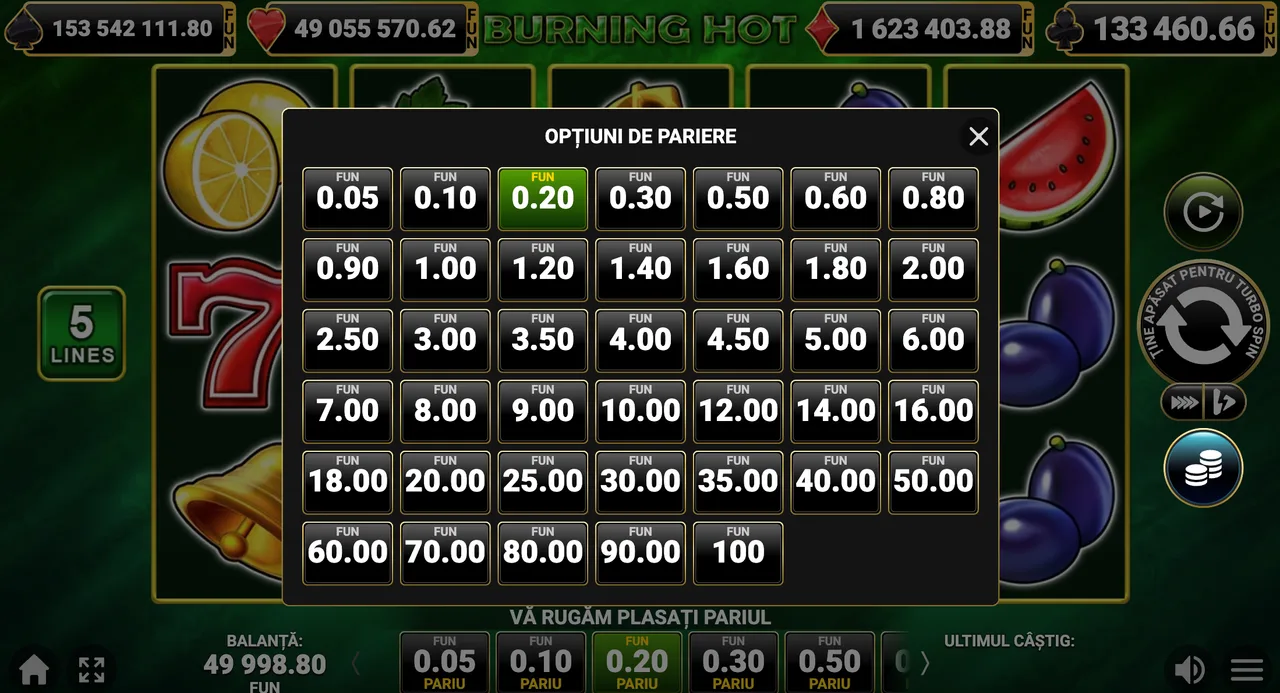Click the coins bet options icon
This screenshot has height=693, width=1280.
1203,468
